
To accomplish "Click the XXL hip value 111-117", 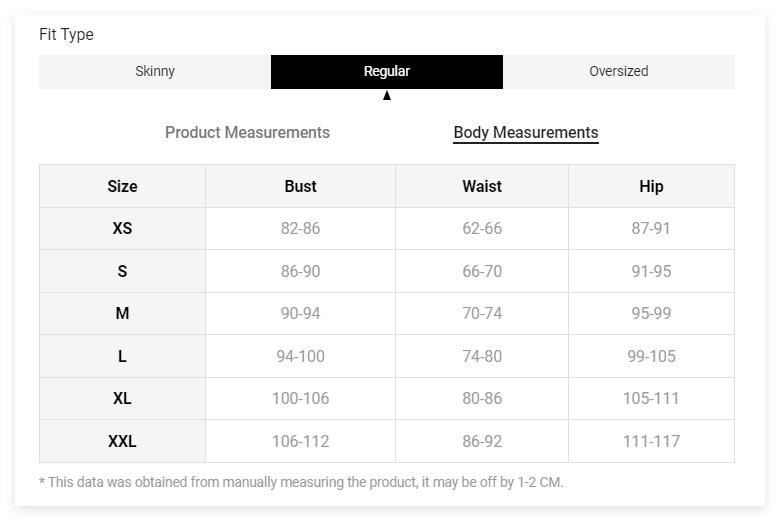I will (x=651, y=441).
